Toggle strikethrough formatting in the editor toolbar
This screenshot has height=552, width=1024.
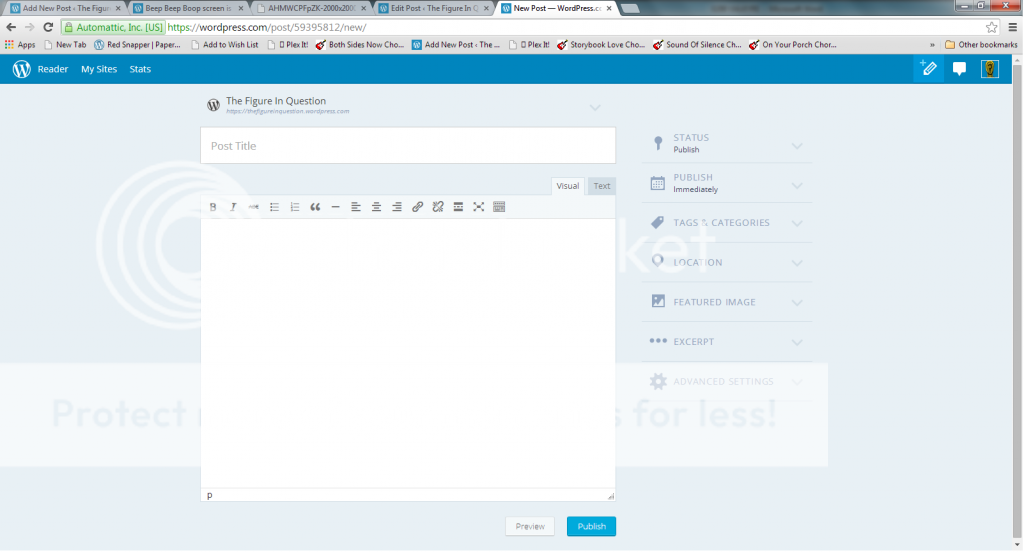tap(253, 207)
